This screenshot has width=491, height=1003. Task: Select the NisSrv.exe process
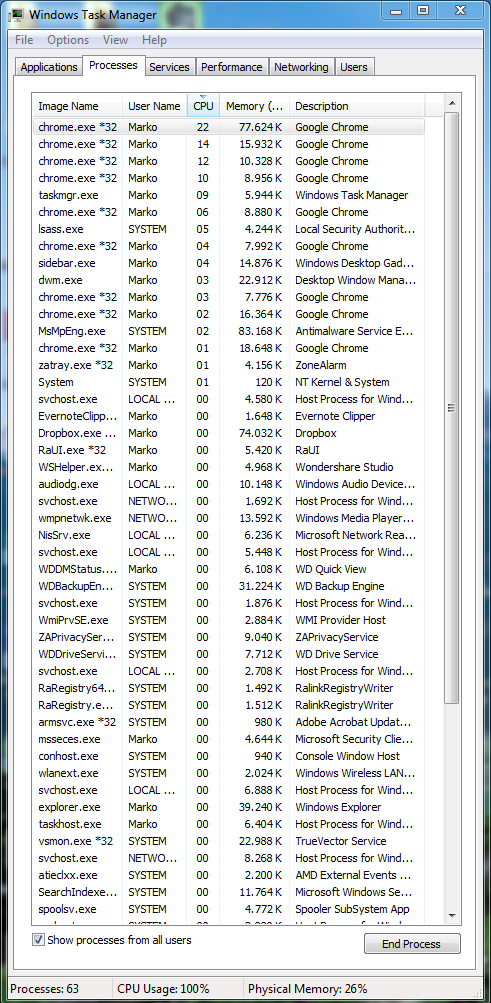tap(228, 535)
